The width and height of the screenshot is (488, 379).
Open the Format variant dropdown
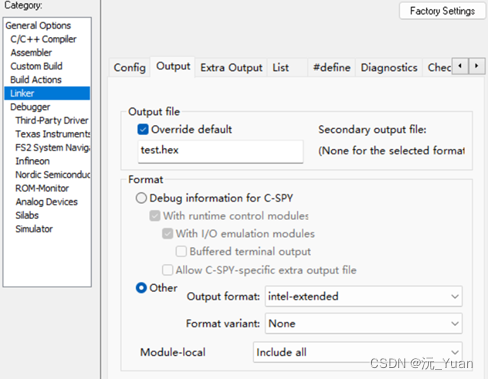click(x=364, y=323)
